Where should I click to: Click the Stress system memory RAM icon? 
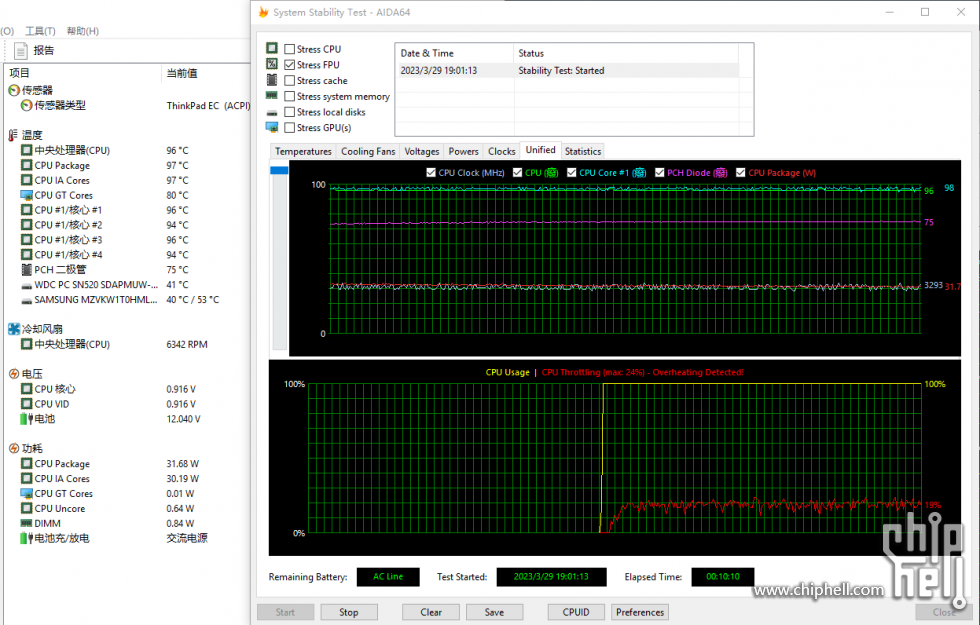click(x=272, y=96)
